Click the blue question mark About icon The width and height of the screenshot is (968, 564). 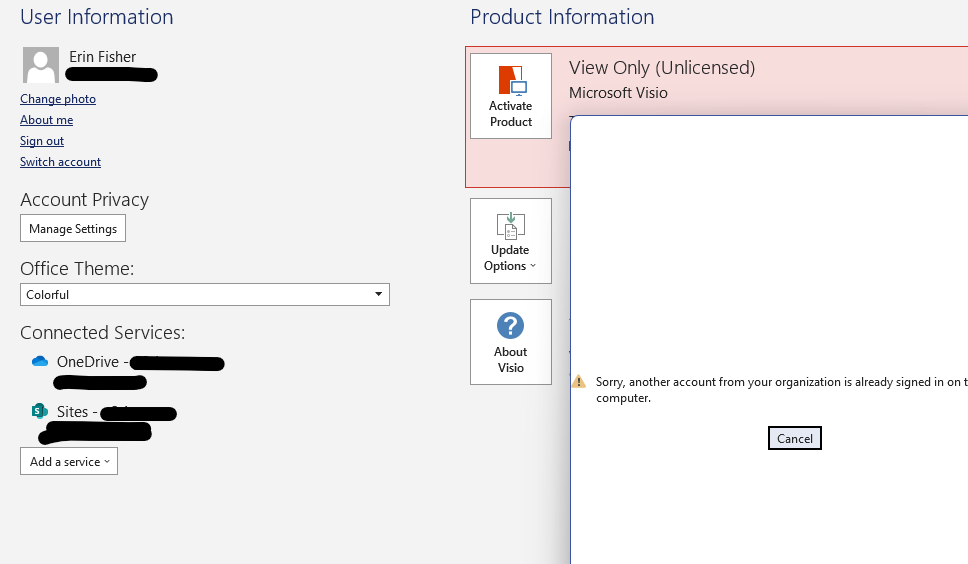[511, 325]
